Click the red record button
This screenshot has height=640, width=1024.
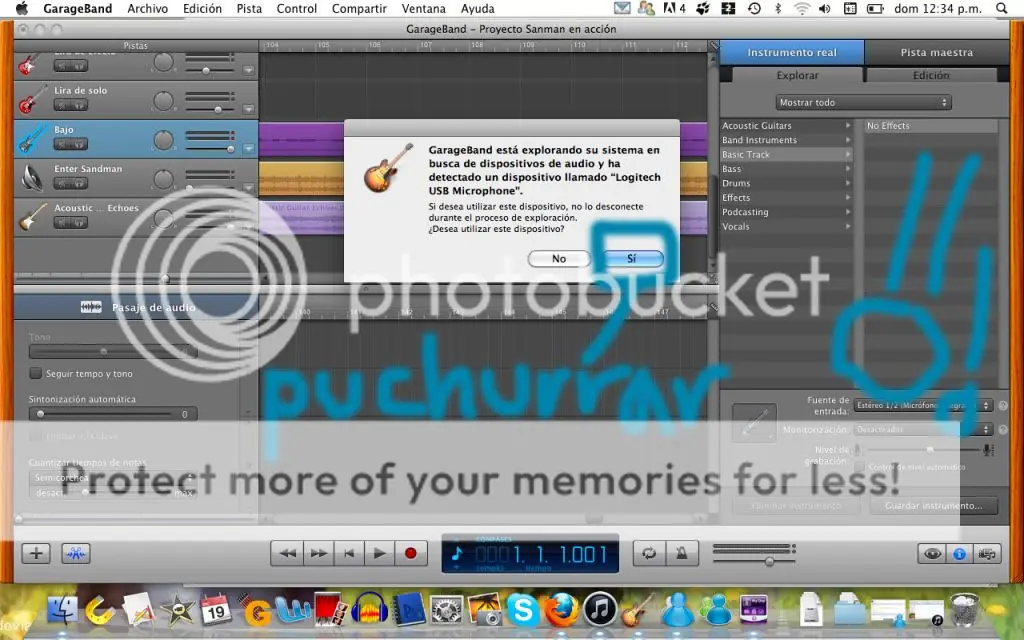coord(411,553)
